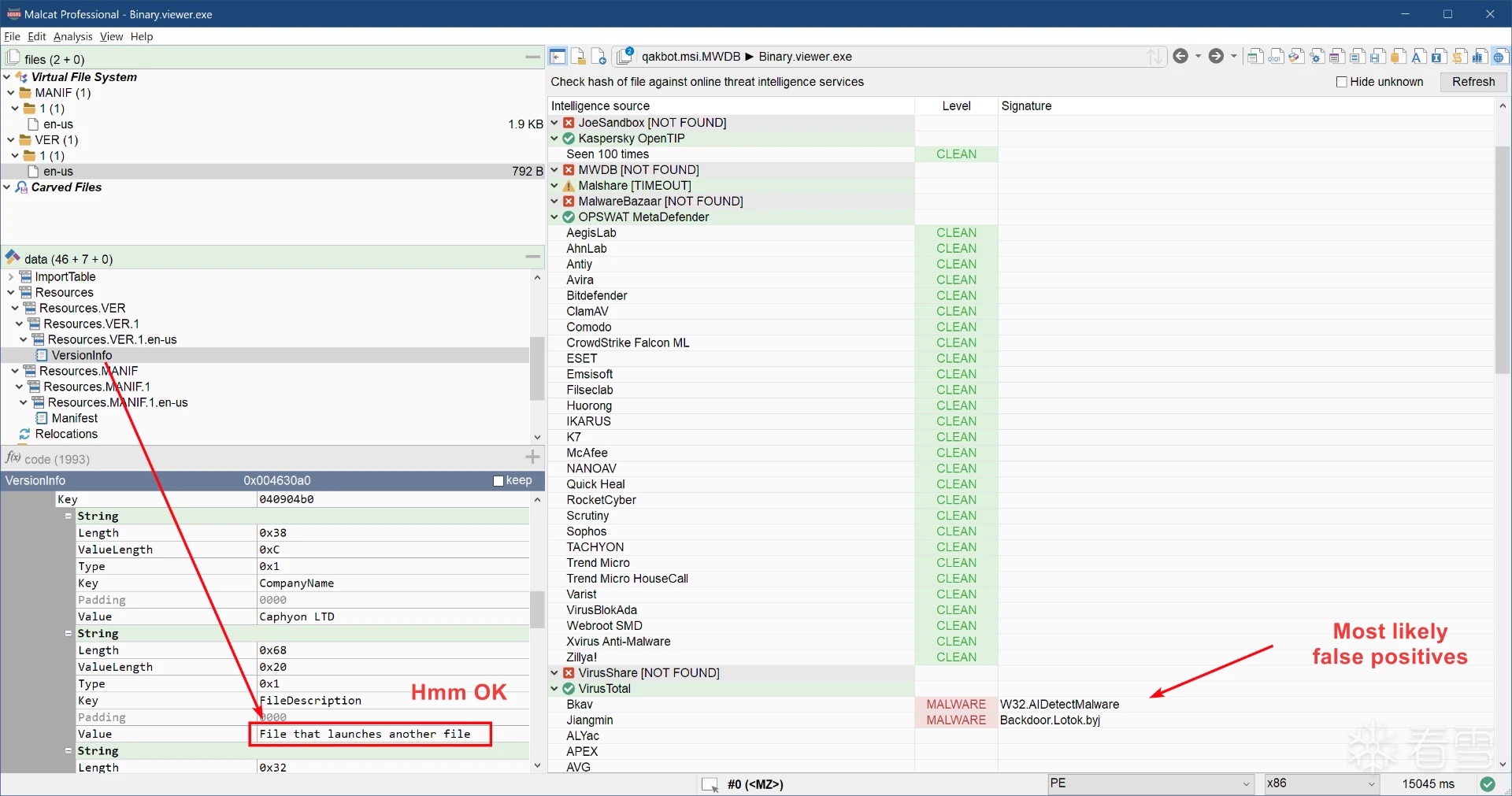Click Binary.viewer.exe in breadcrumb

point(806,57)
